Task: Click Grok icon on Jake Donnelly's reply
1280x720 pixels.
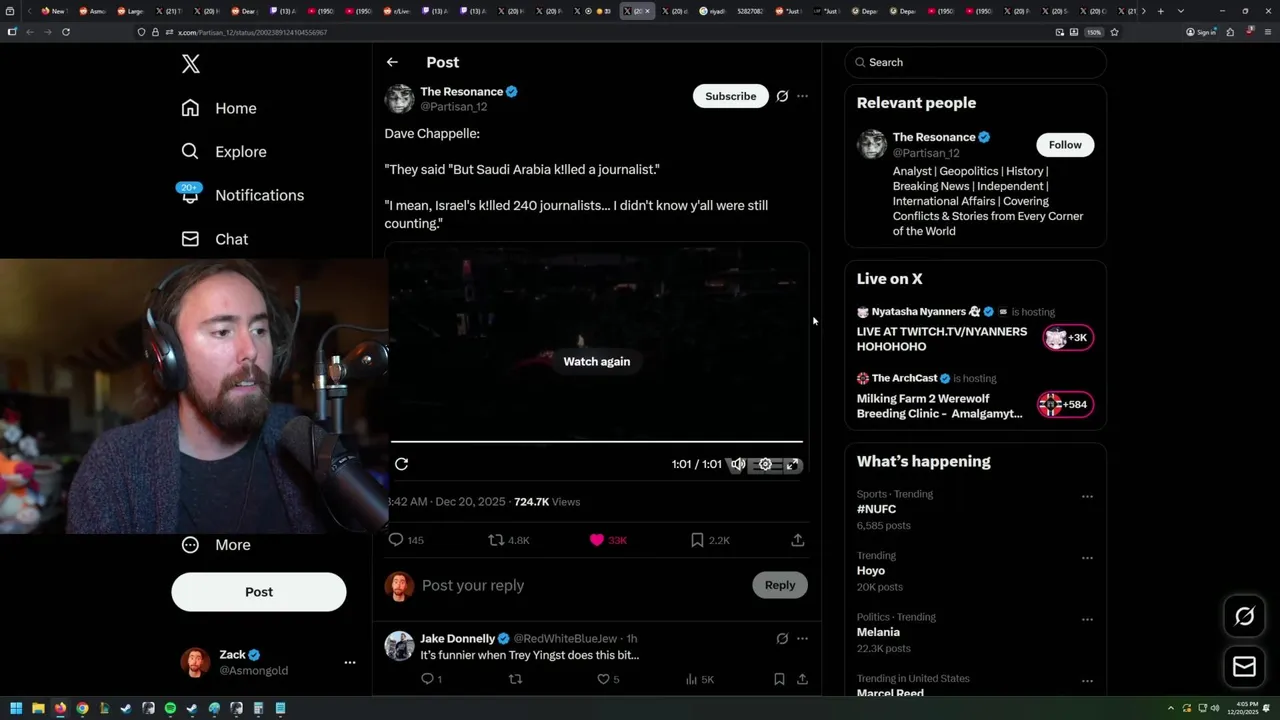Action: coord(782,638)
